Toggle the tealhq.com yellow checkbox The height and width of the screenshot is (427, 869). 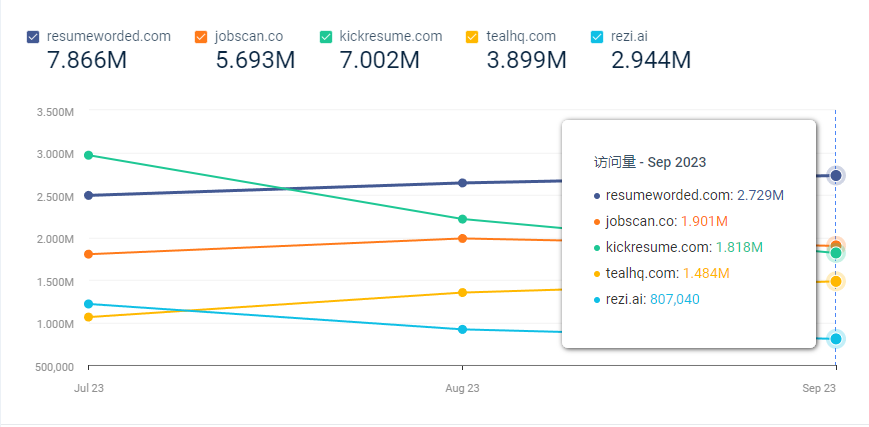472,37
